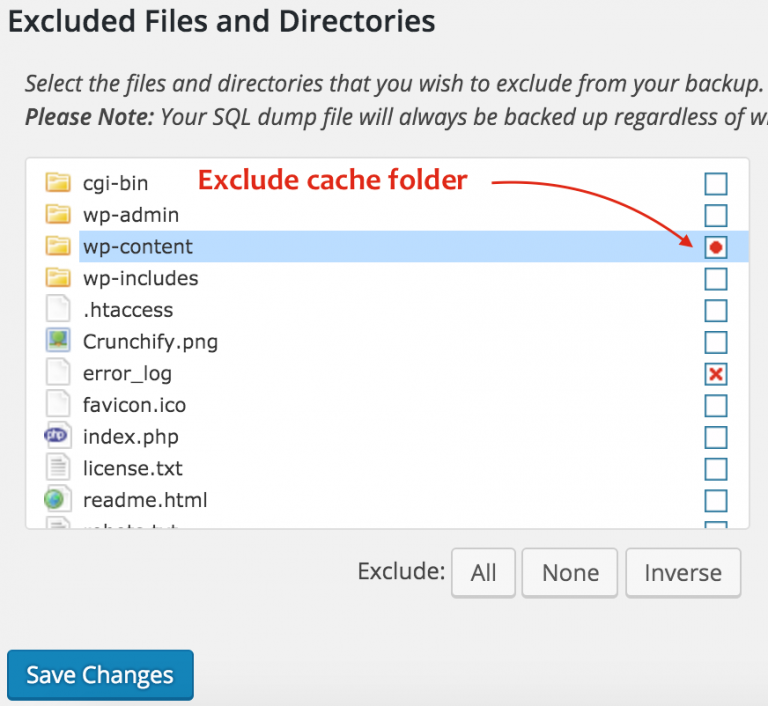The height and width of the screenshot is (706, 768).
Task: Click the readme.html globe icon
Action: (x=58, y=499)
